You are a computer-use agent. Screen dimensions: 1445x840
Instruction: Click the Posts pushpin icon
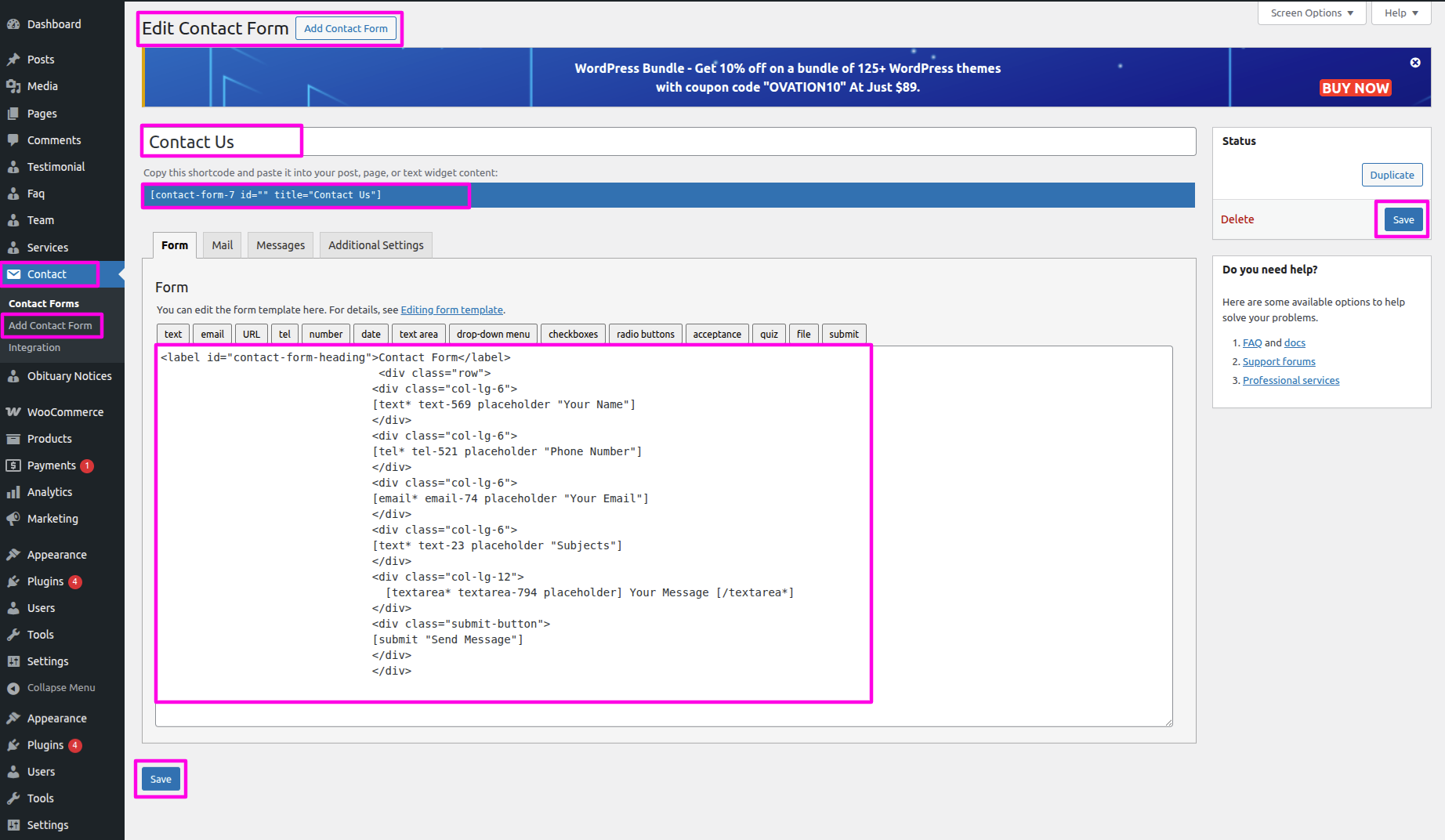pos(13,60)
